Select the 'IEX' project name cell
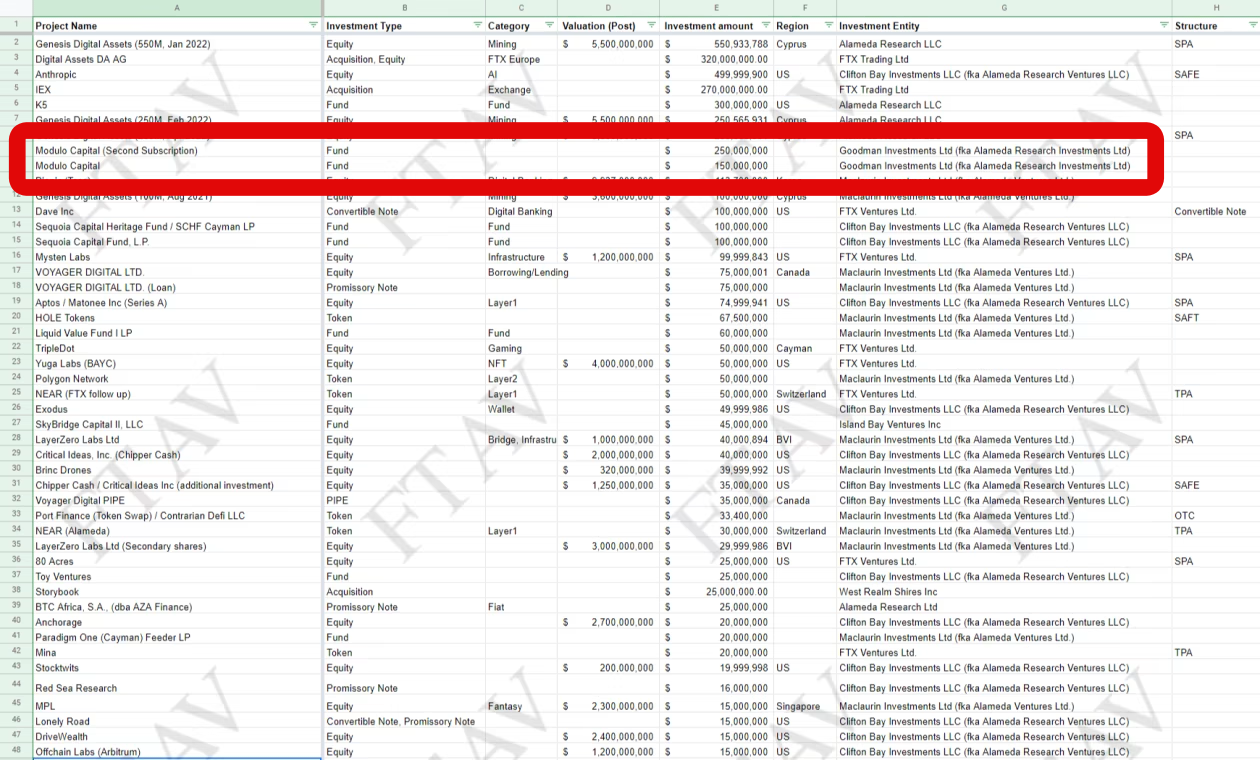Screen dimensions: 1260x760 point(177,90)
